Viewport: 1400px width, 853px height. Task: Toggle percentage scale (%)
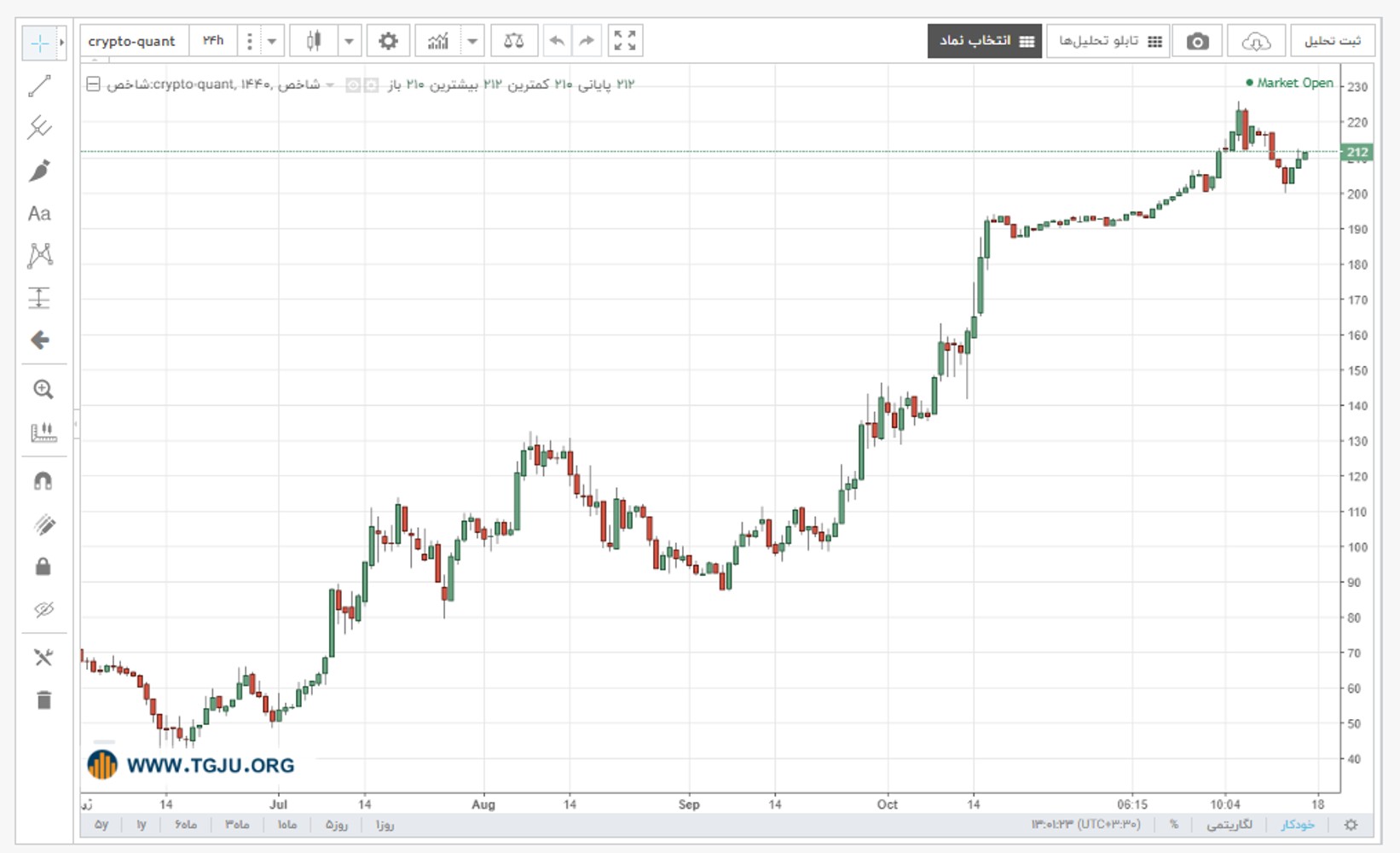(x=1174, y=825)
